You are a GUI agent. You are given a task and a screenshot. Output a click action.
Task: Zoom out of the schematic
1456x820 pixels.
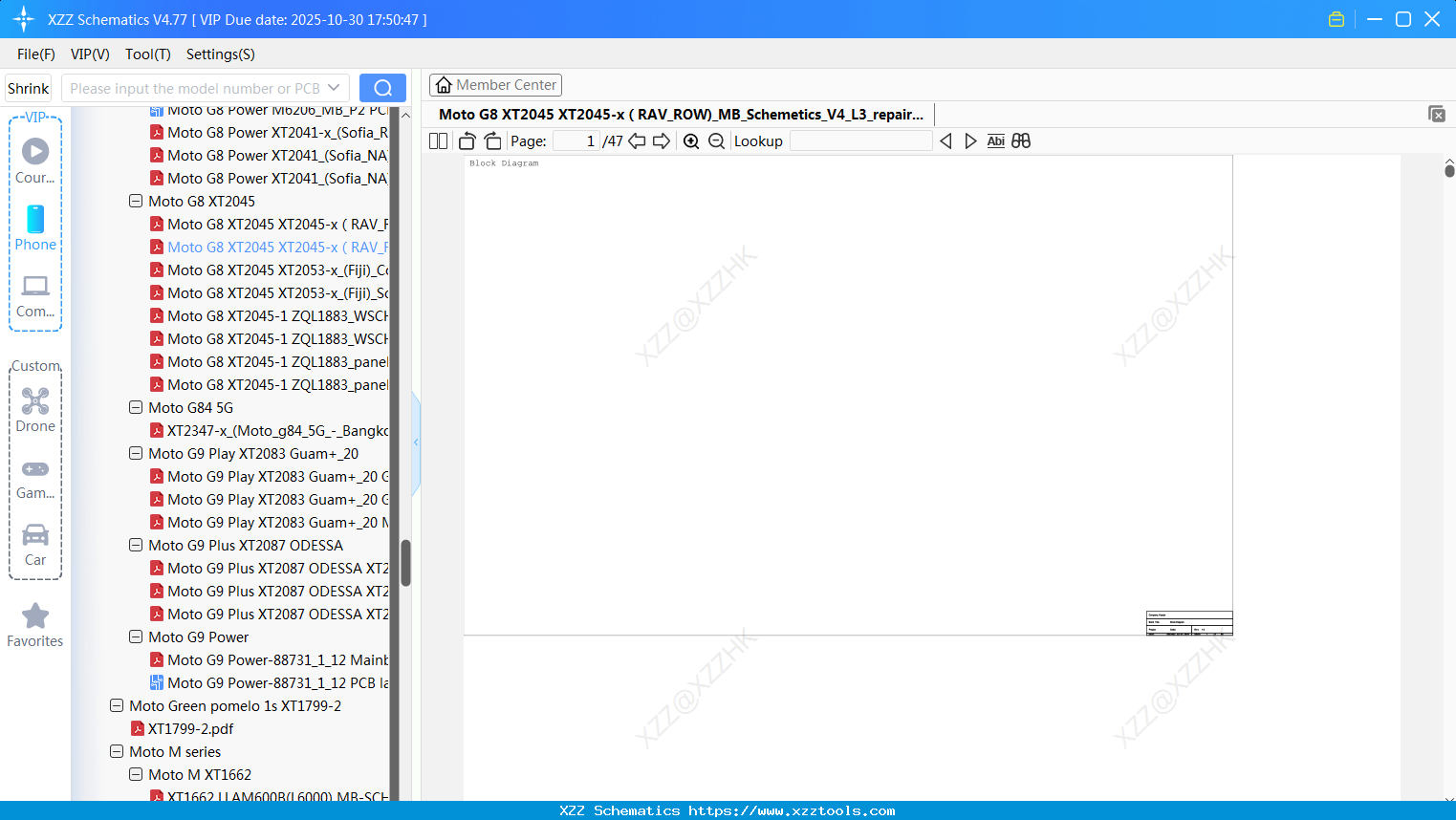tap(716, 141)
